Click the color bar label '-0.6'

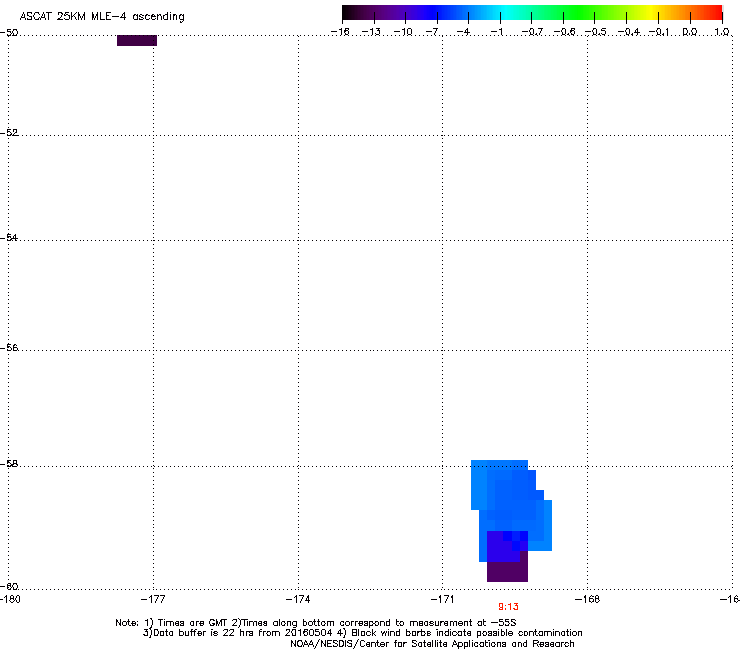tap(564, 32)
